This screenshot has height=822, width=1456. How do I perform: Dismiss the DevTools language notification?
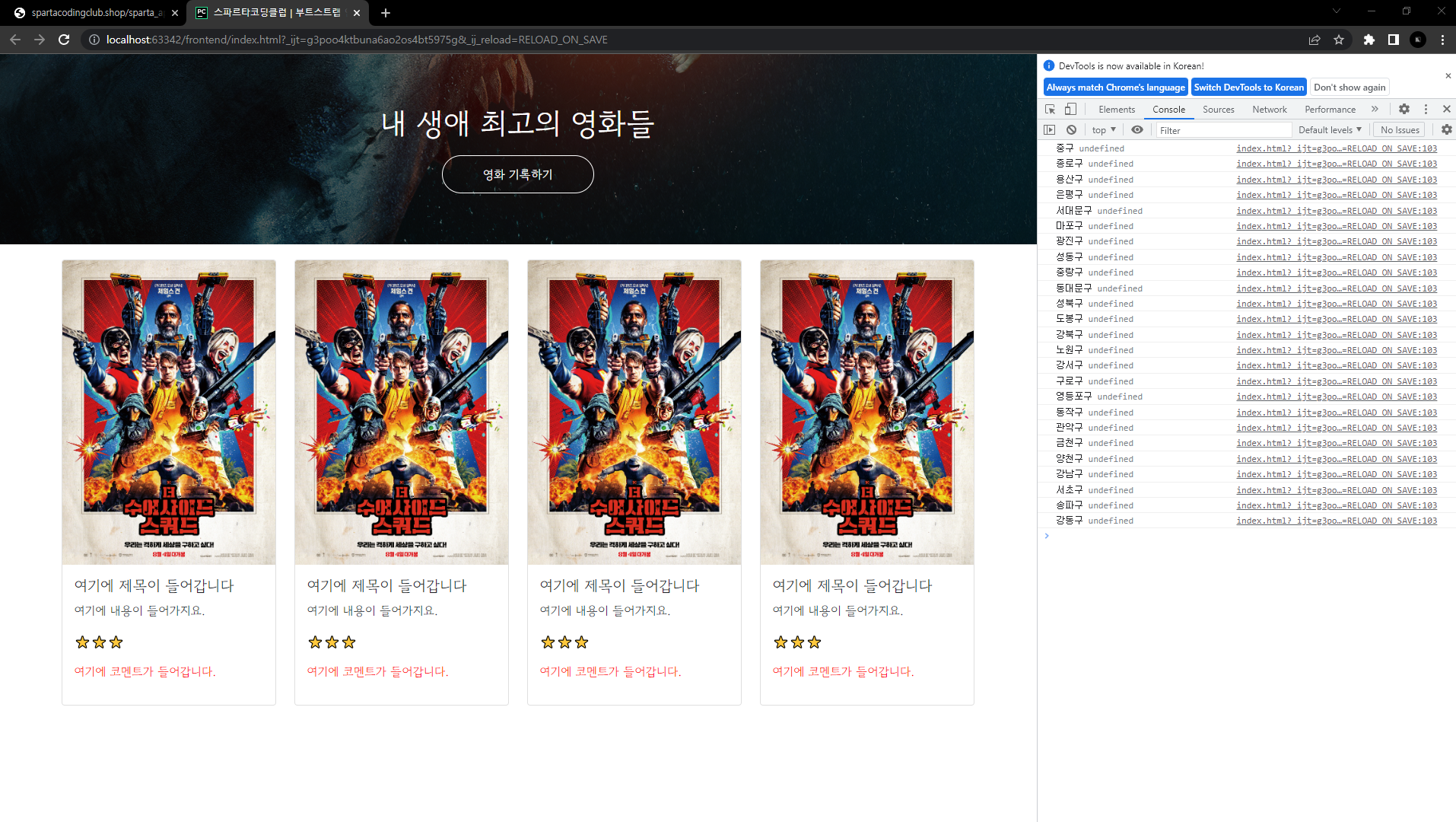click(1448, 75)
